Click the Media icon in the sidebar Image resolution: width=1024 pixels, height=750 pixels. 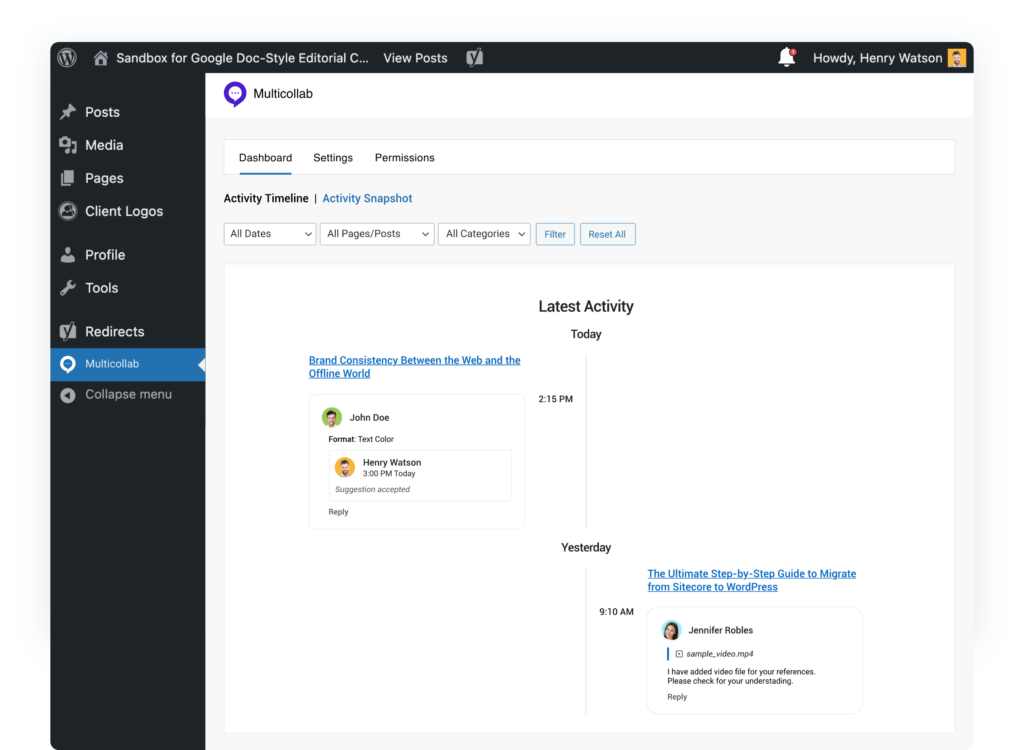click(x=68, y=145)
